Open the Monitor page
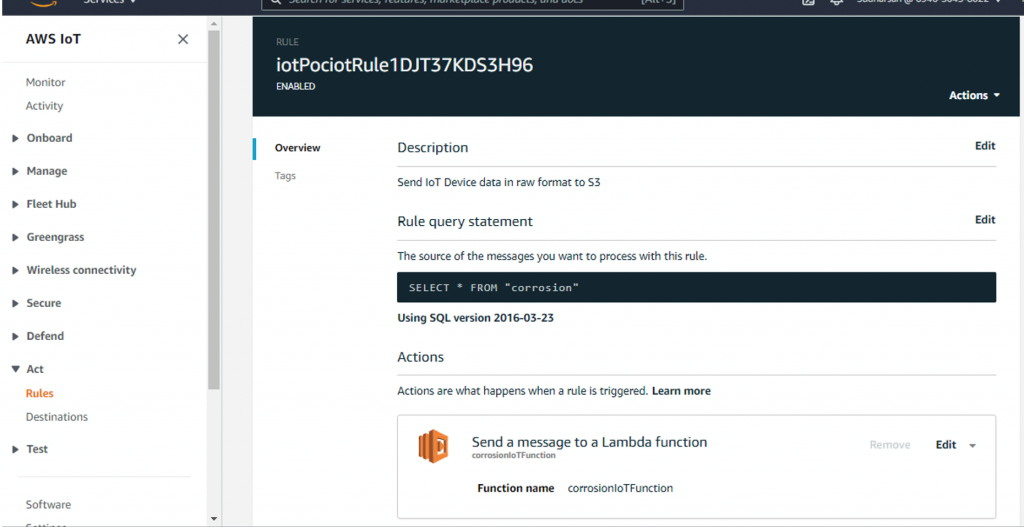Viewport: 1024px width, 527px height. pyautogui.click(x=45, y=82)
